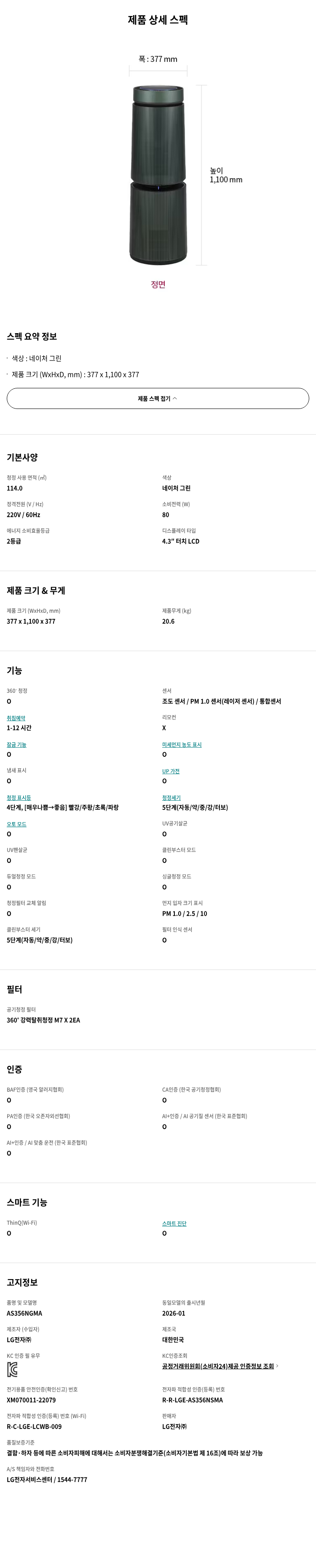Open the 잠금 기능 term link
This screenshot has width=316, height=1568.
pos(16,745)
